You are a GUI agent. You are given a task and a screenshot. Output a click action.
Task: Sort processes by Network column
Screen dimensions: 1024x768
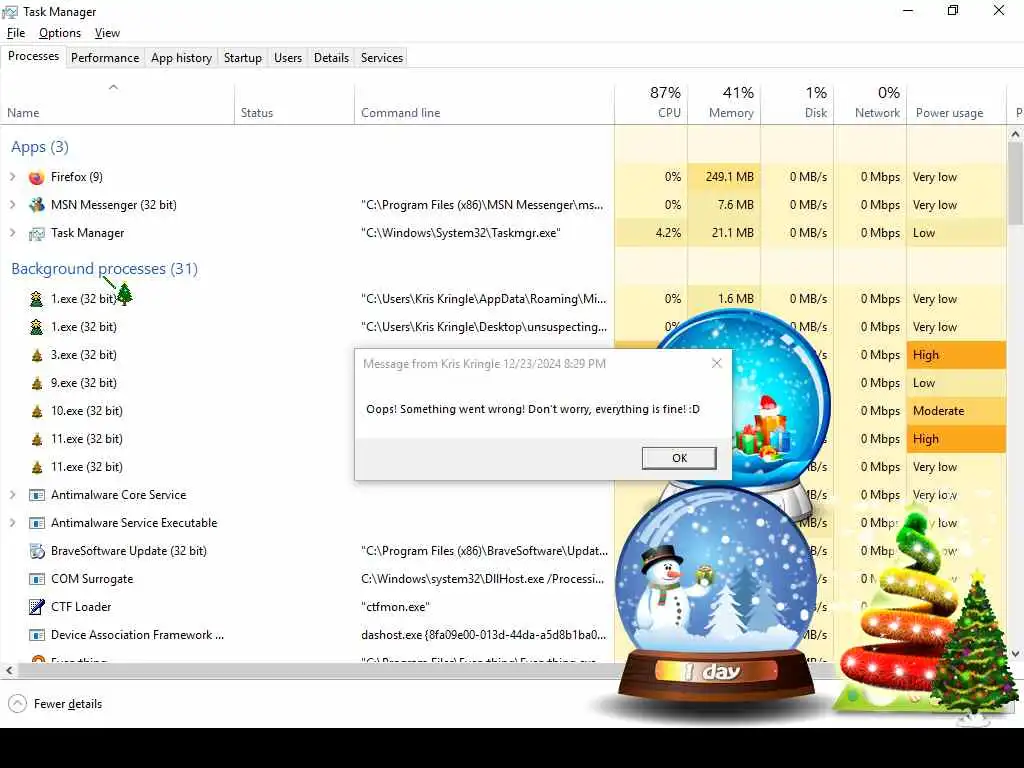pyautogui.click(x=871, y=103)
